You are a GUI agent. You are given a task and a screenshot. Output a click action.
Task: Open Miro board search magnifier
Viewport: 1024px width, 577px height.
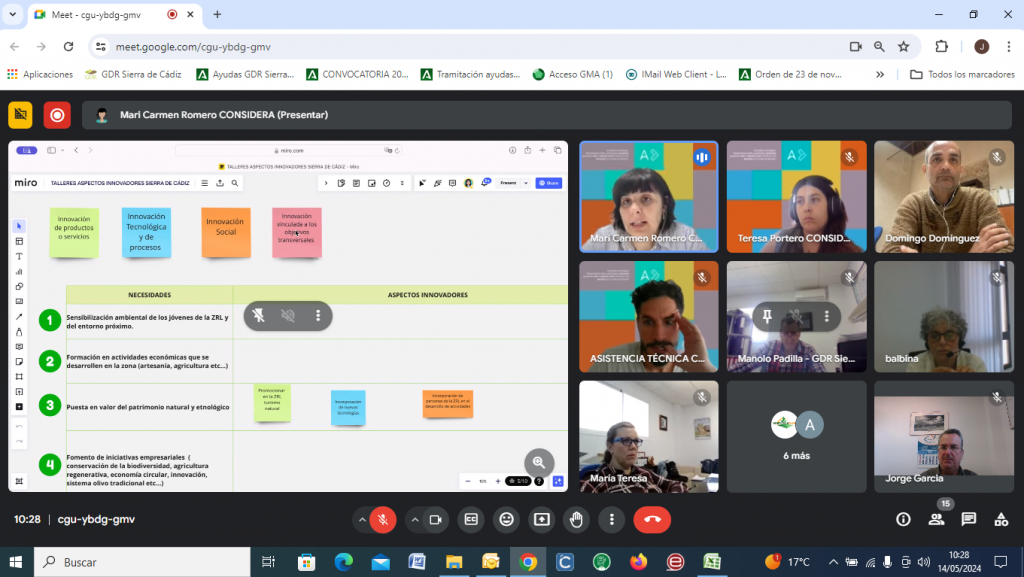point(234,183)
